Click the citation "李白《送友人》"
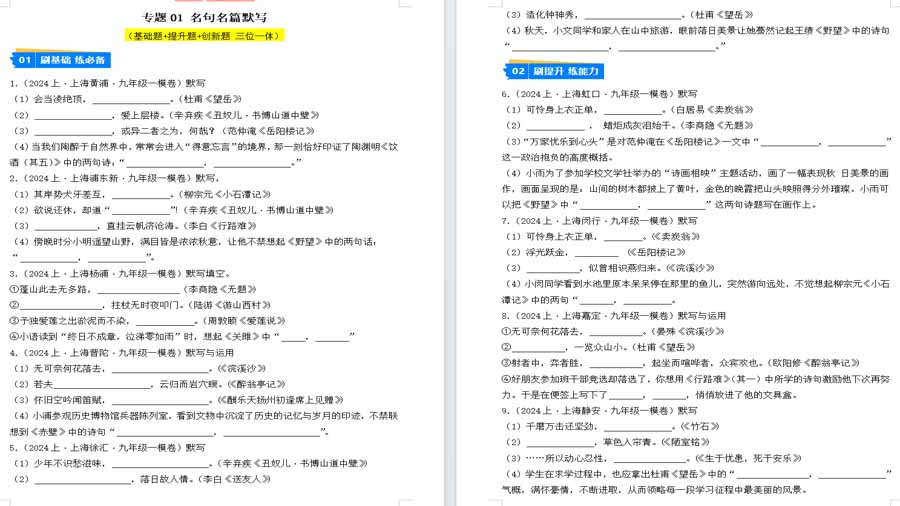 [x=234, y=479]
